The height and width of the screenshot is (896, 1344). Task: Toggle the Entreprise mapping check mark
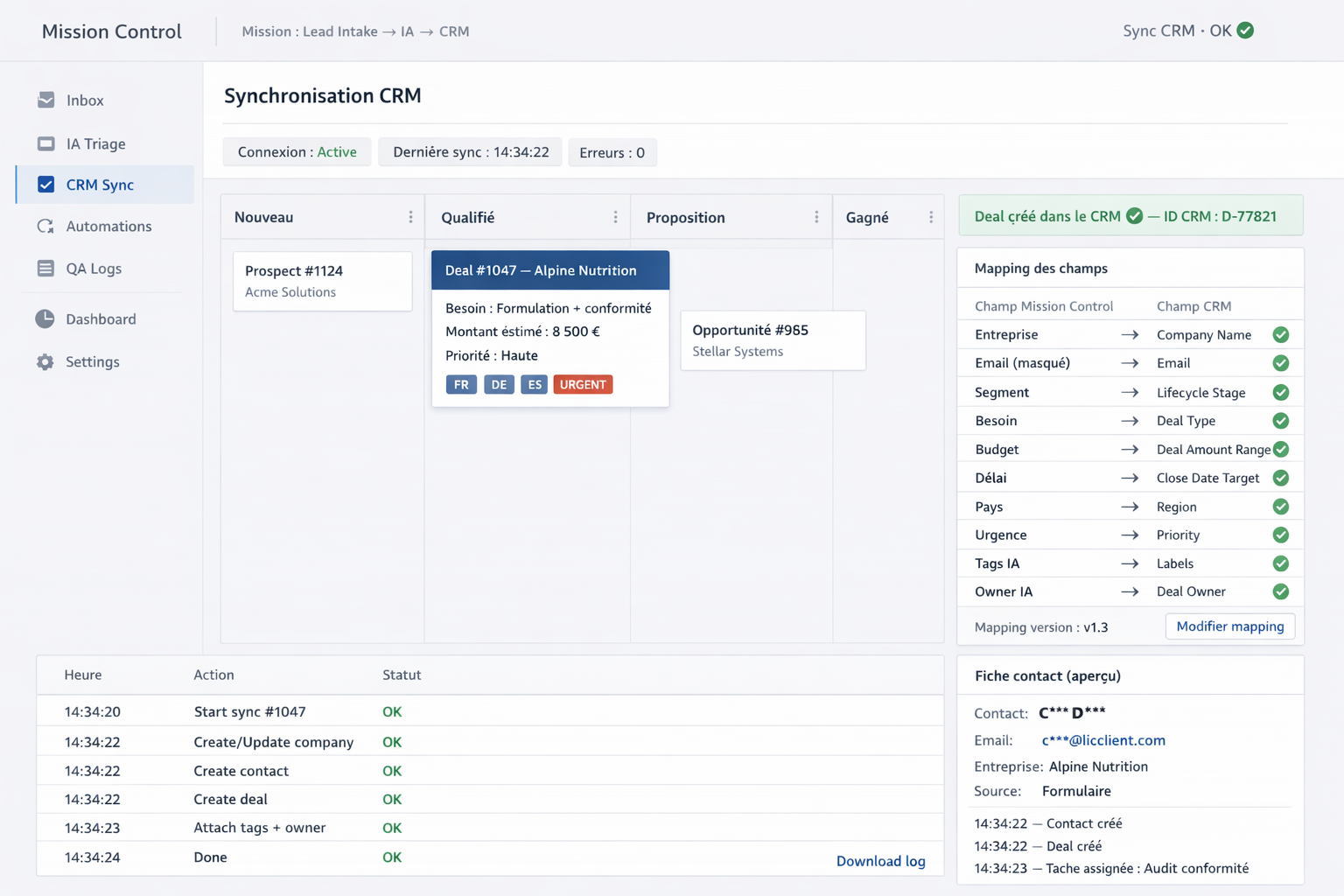click(x=1281, y=335)
